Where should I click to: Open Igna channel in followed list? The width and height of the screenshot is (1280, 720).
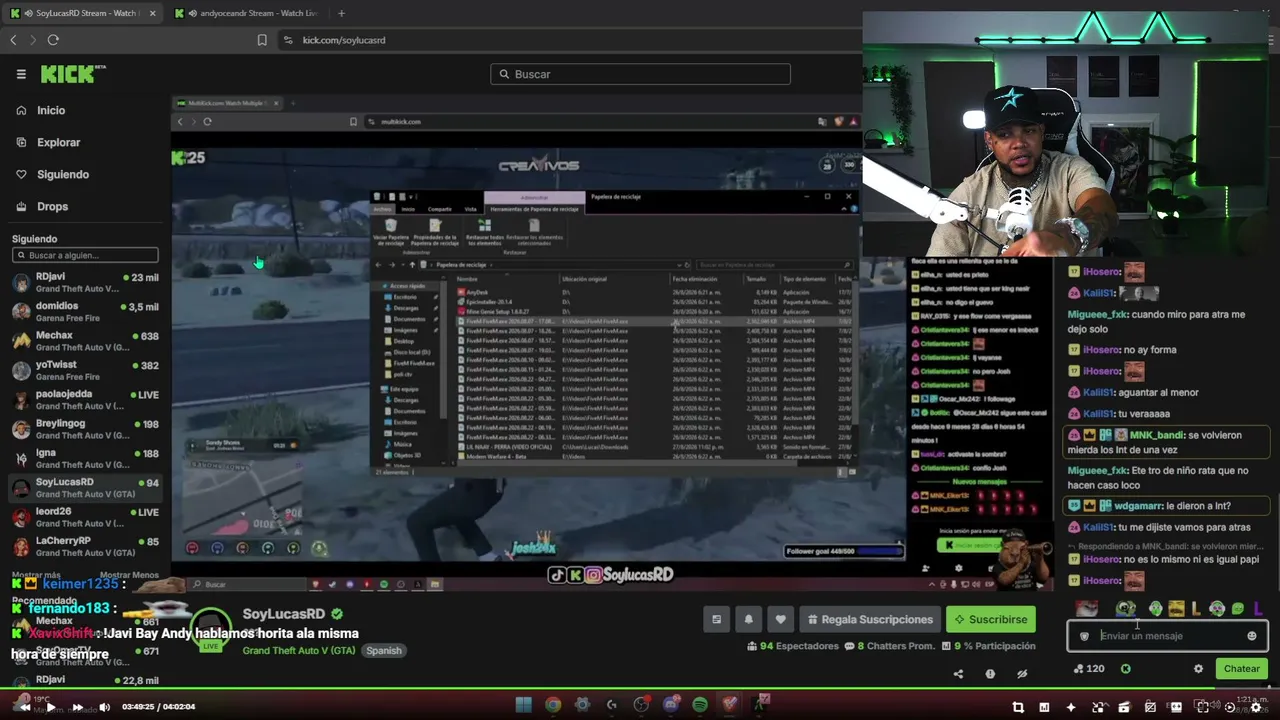click(x=85, y=458)
